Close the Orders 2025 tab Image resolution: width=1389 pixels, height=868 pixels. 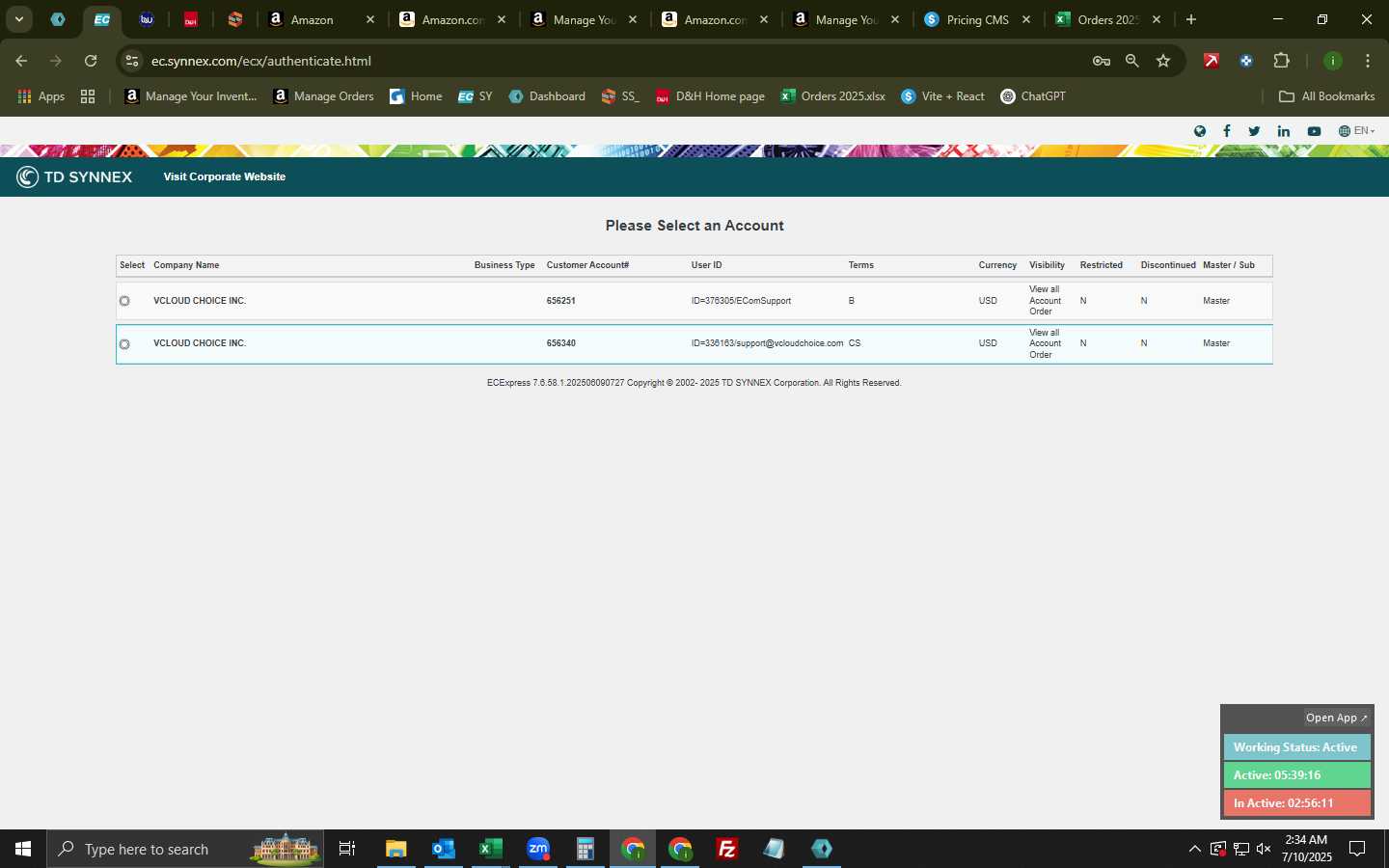(1157, 19)
